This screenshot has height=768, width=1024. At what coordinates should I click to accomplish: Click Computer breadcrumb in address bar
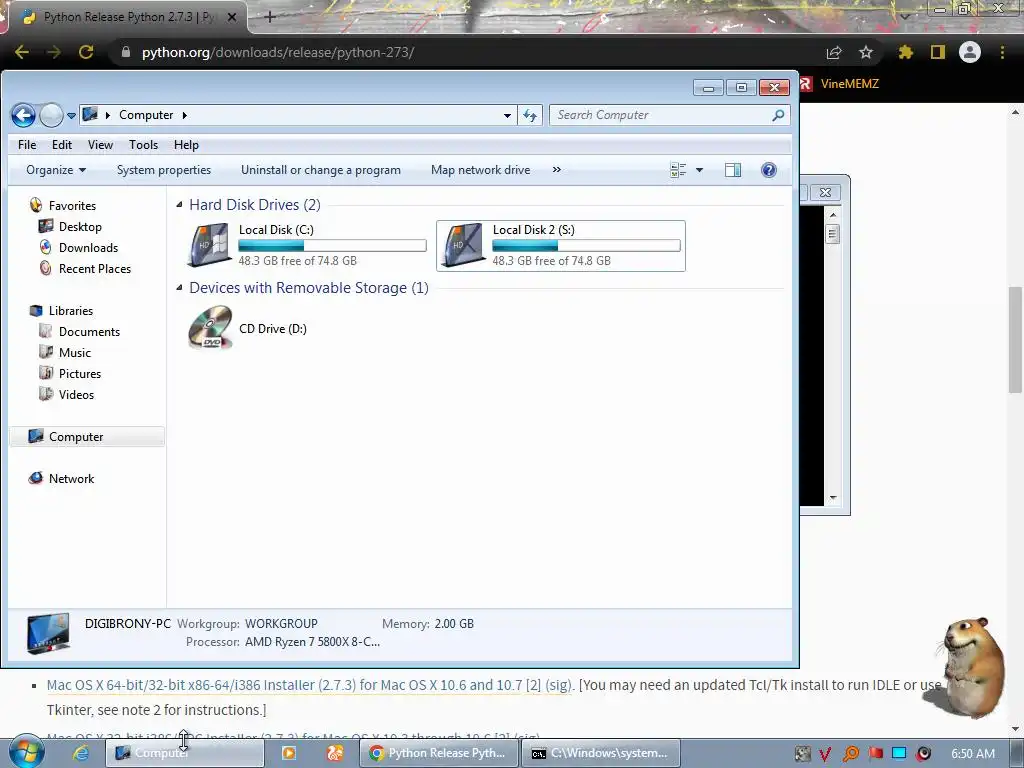coord(146,115)
